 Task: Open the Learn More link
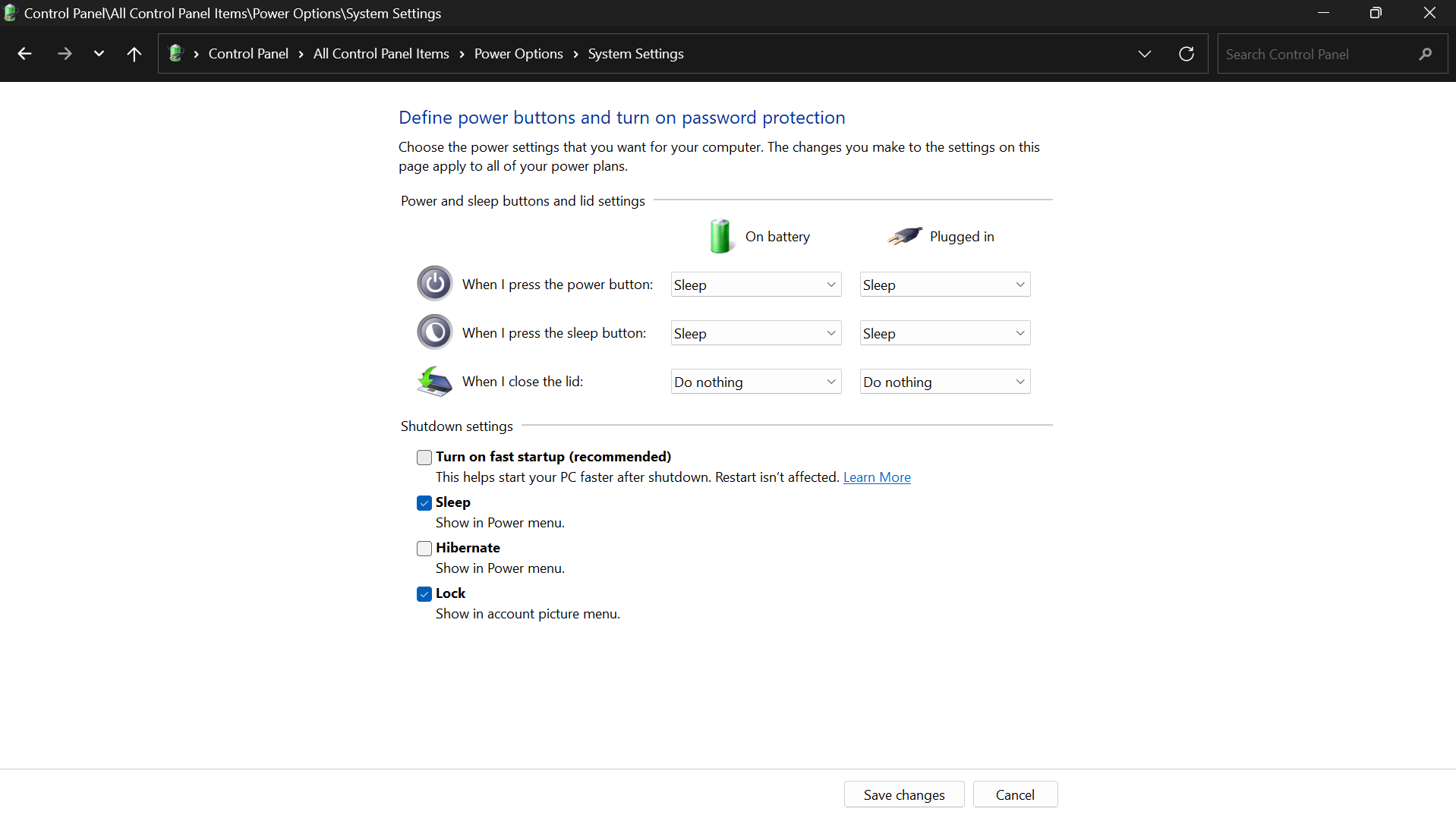pos(877,477)
